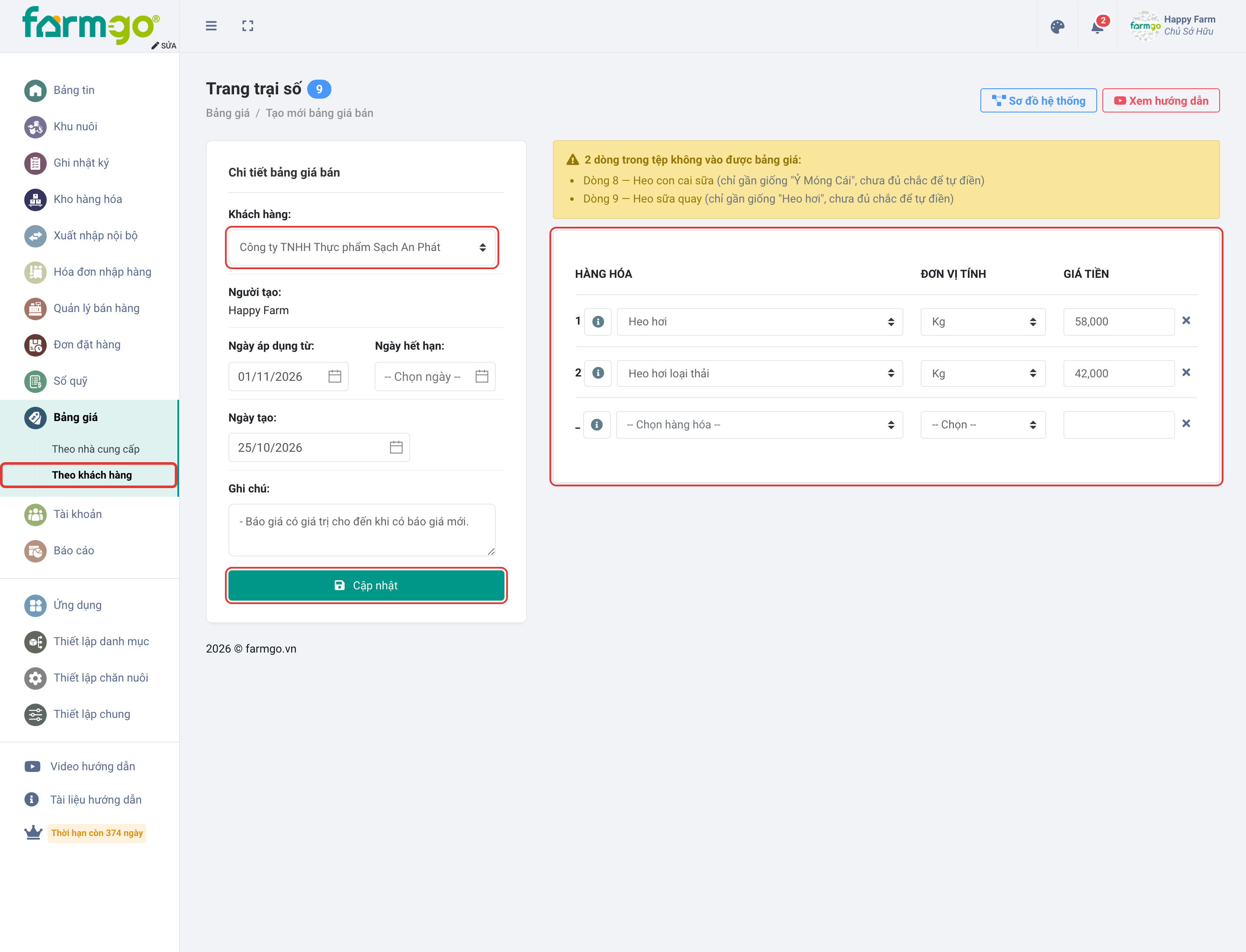Click the Ghi chú notes textarea
The width and height of the screenshot is (1246, 952).
pyautogui.click(x=362, y=529)
